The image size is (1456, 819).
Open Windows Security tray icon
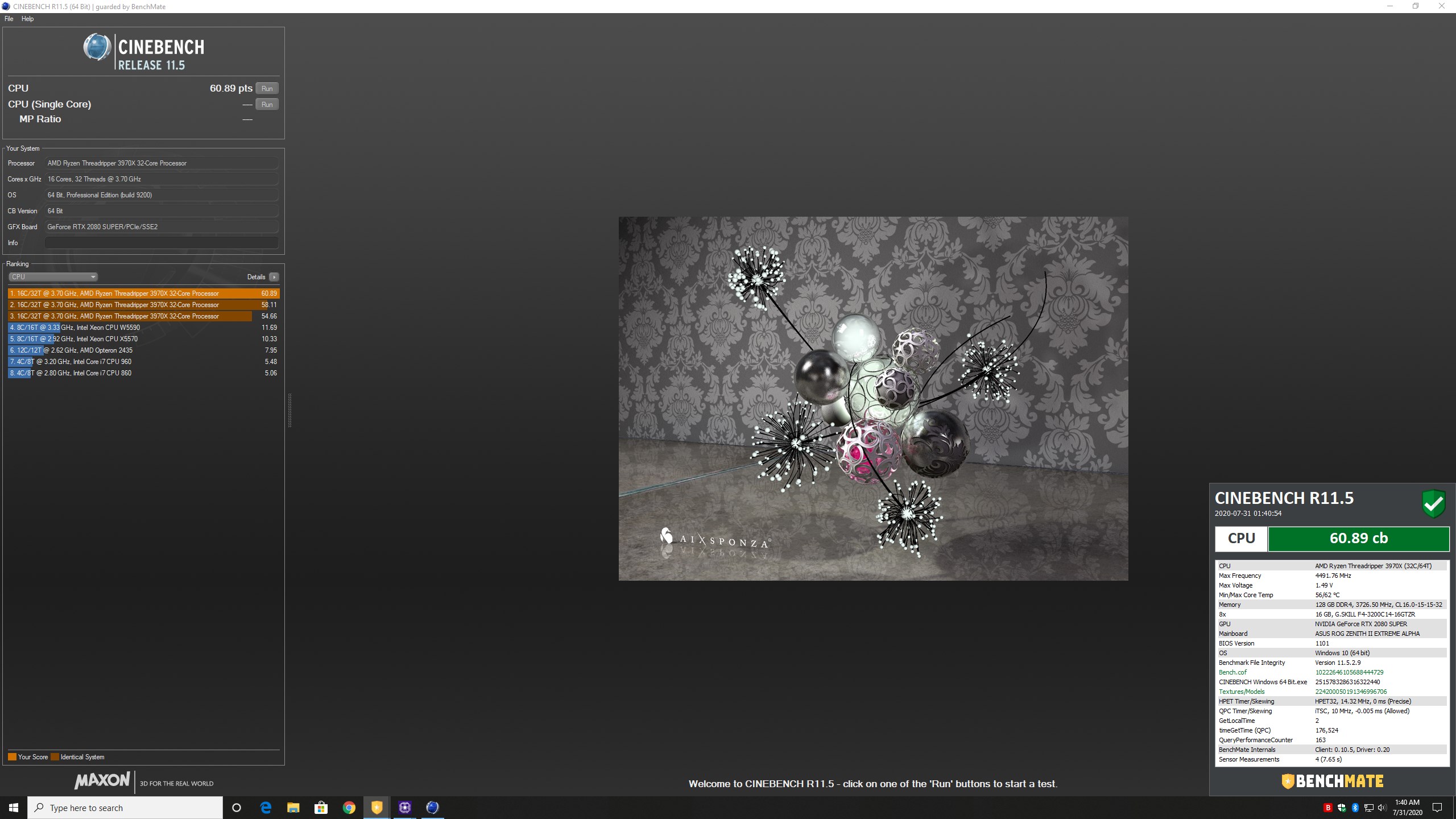[x=1342, y=808]
